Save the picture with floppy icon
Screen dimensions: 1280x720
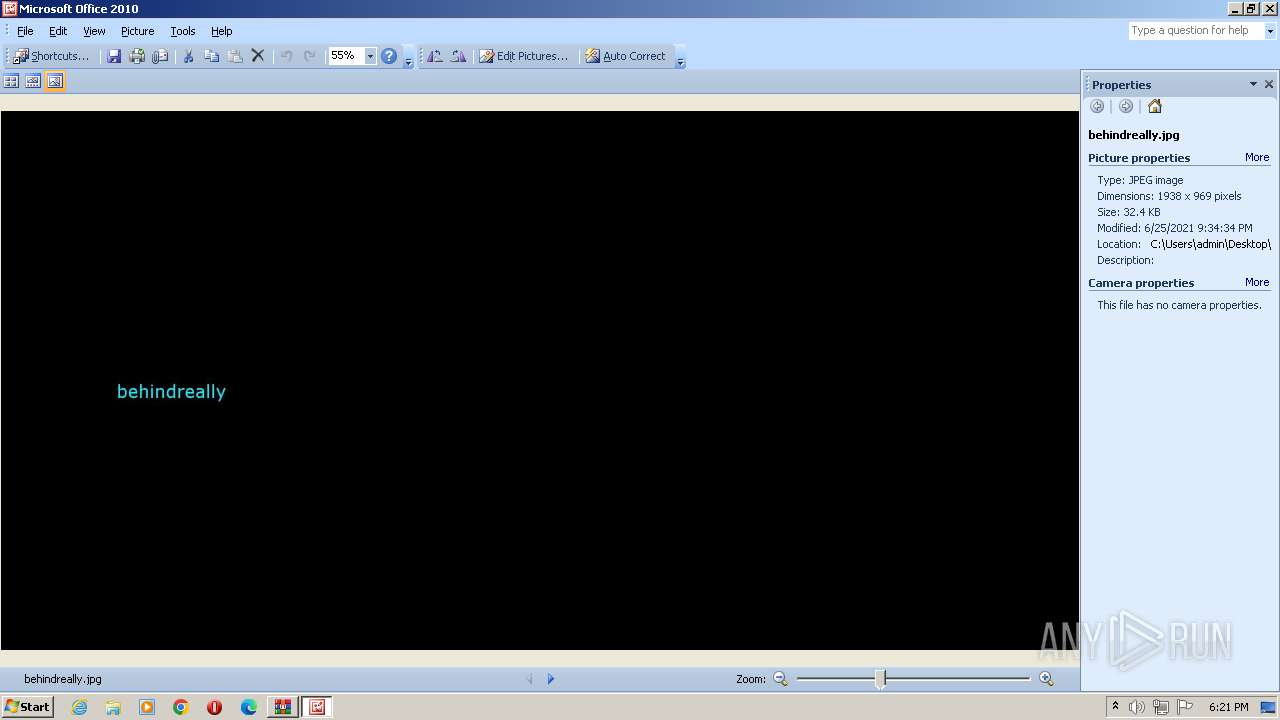[x=114, y=56]
